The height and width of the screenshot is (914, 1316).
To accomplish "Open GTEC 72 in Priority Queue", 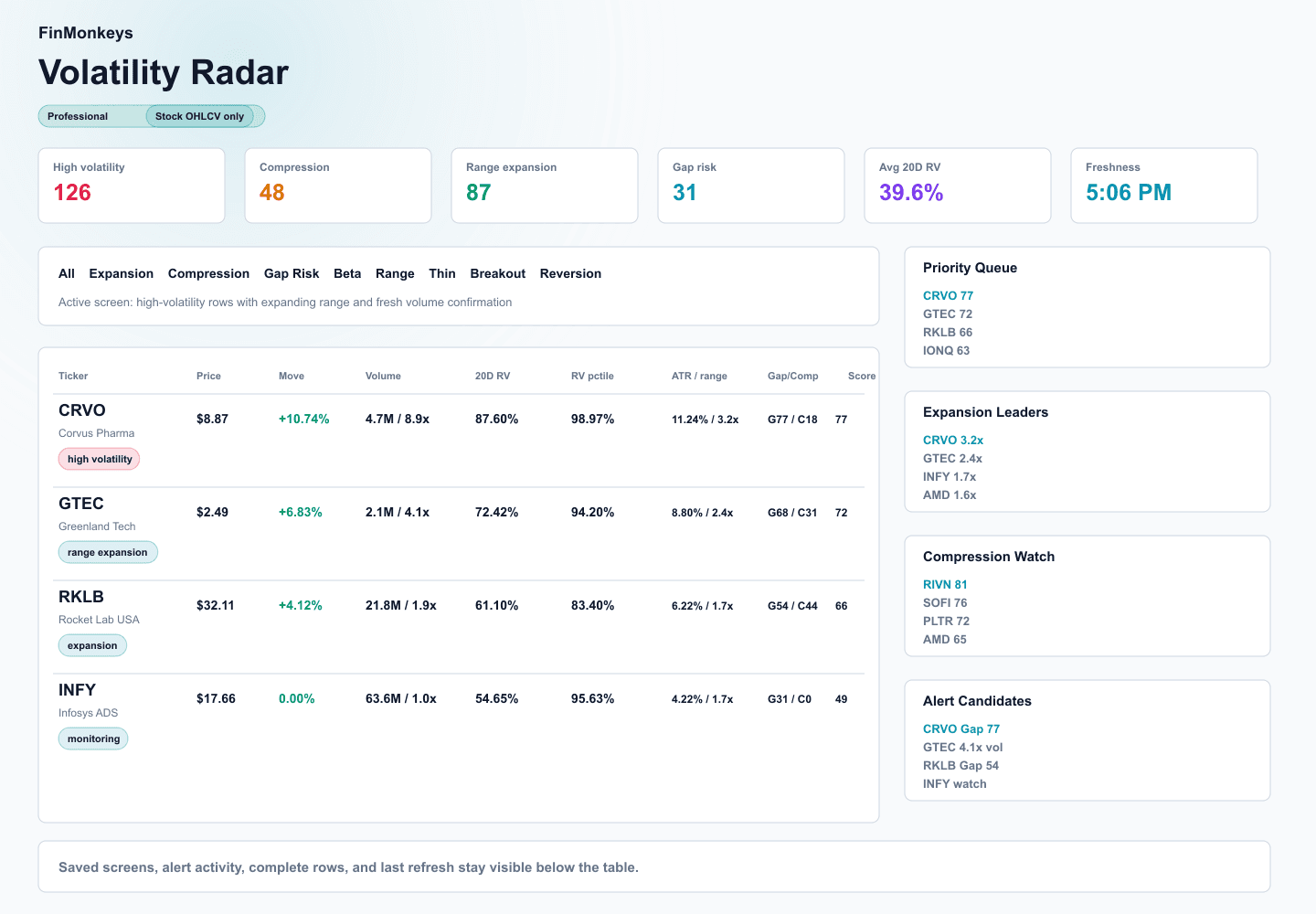I will [x=948, y=314].
